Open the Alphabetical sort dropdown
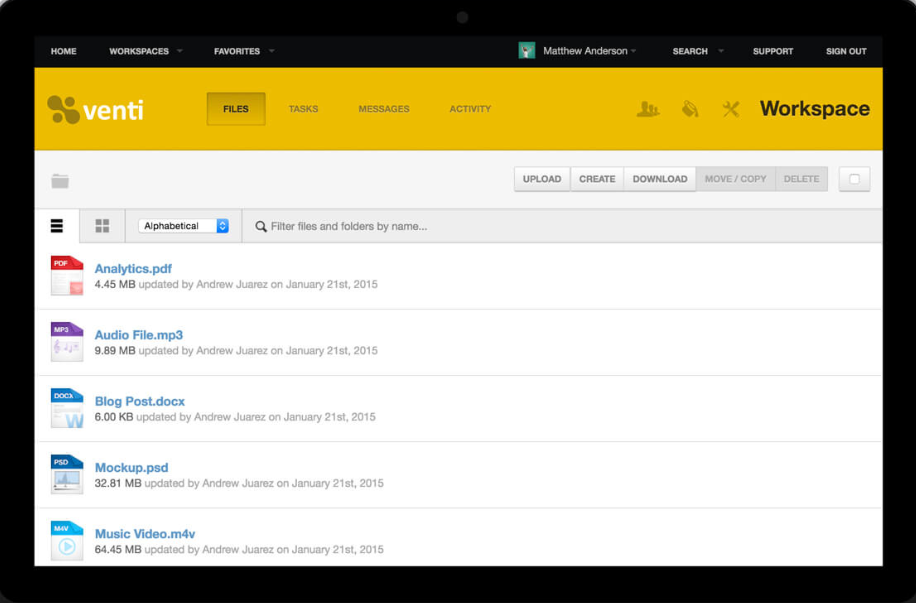 [183, 226]
